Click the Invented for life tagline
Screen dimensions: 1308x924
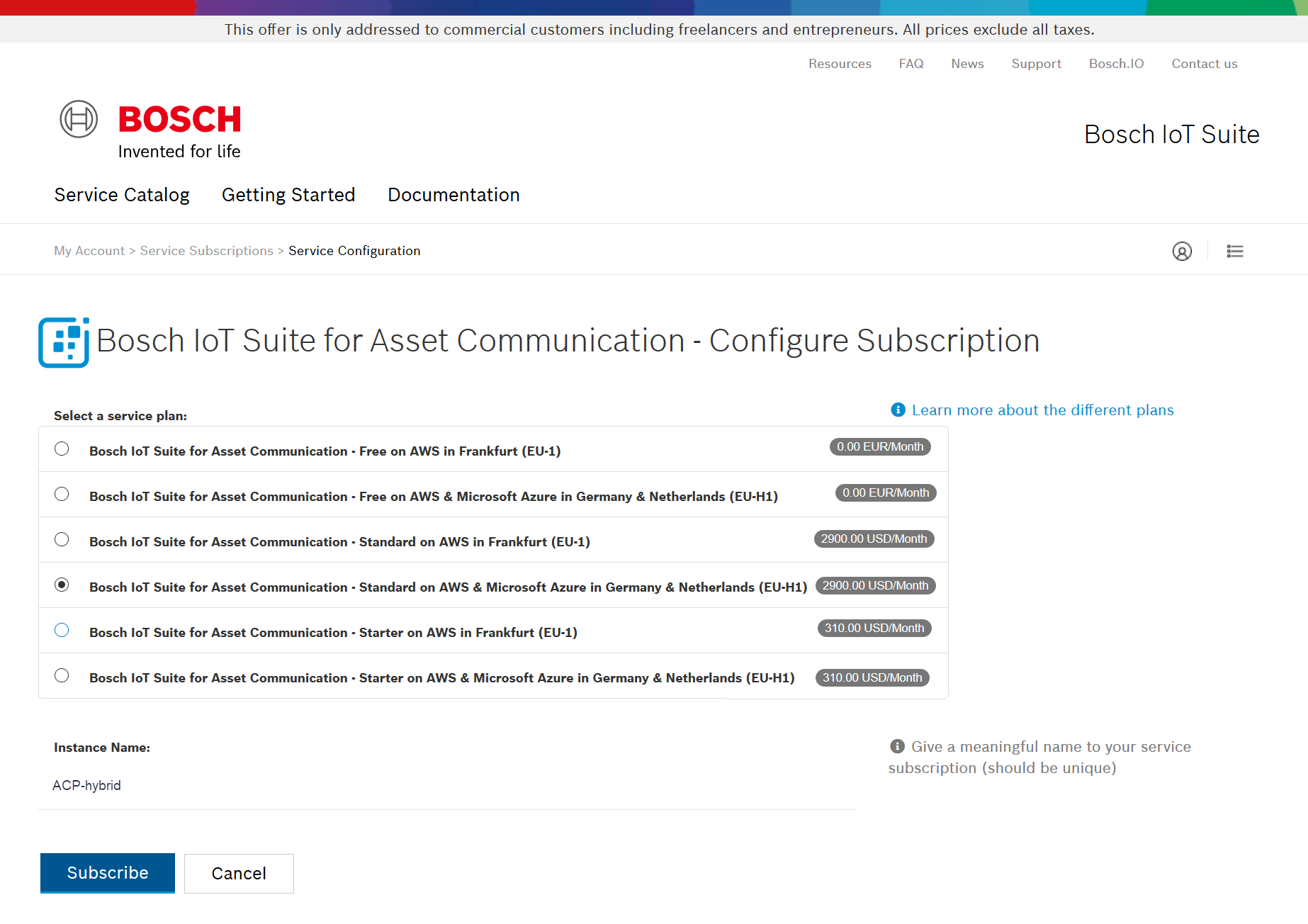pyautogui.click(x=179, y=152)
